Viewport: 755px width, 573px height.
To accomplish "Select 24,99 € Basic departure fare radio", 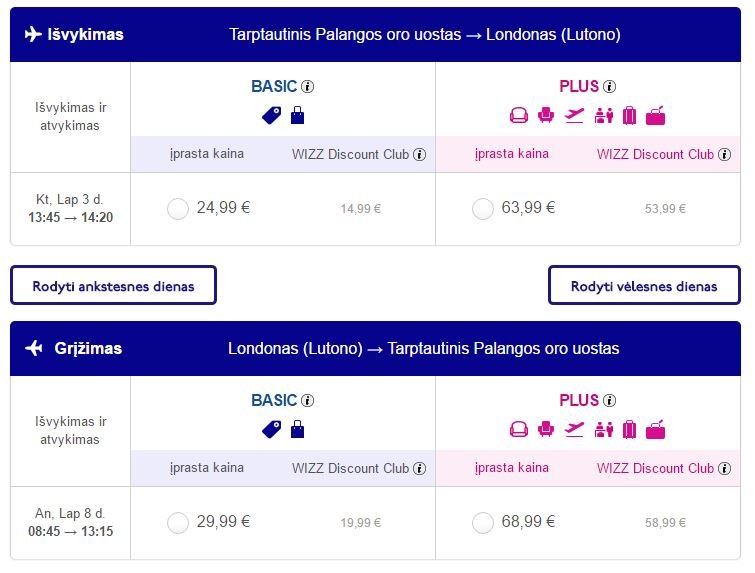I will (178, 209).
